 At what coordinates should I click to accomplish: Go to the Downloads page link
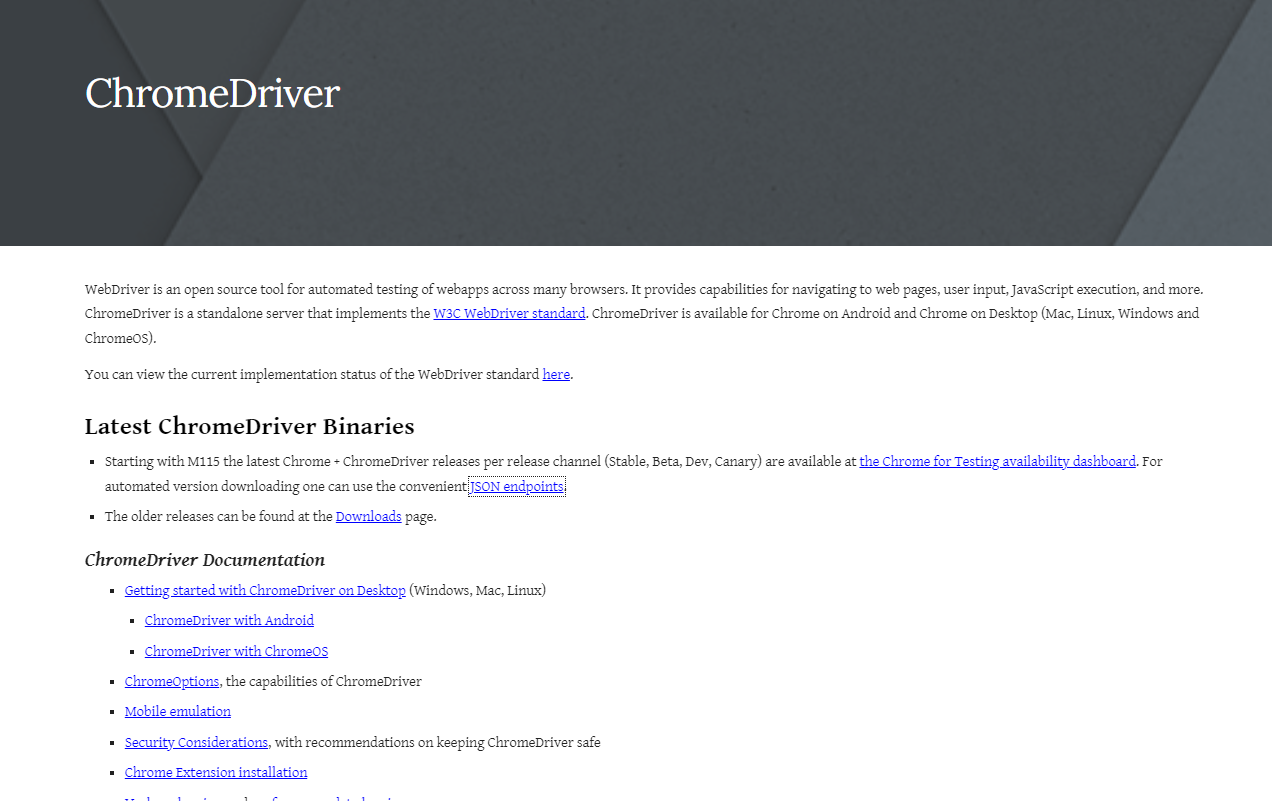pos(368,517)
